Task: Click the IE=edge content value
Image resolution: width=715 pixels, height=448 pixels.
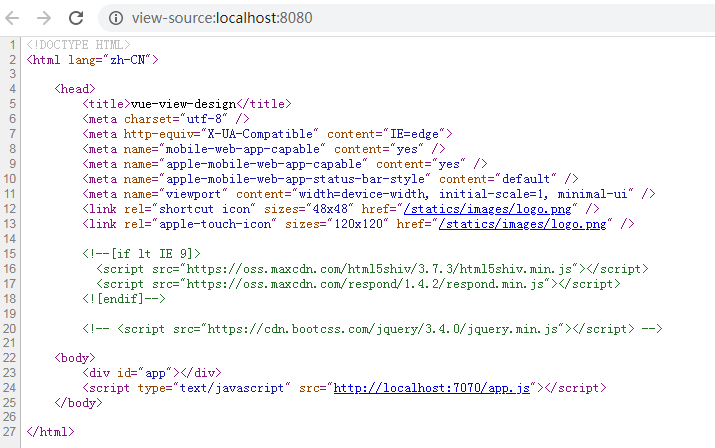Action: [414, 134]
